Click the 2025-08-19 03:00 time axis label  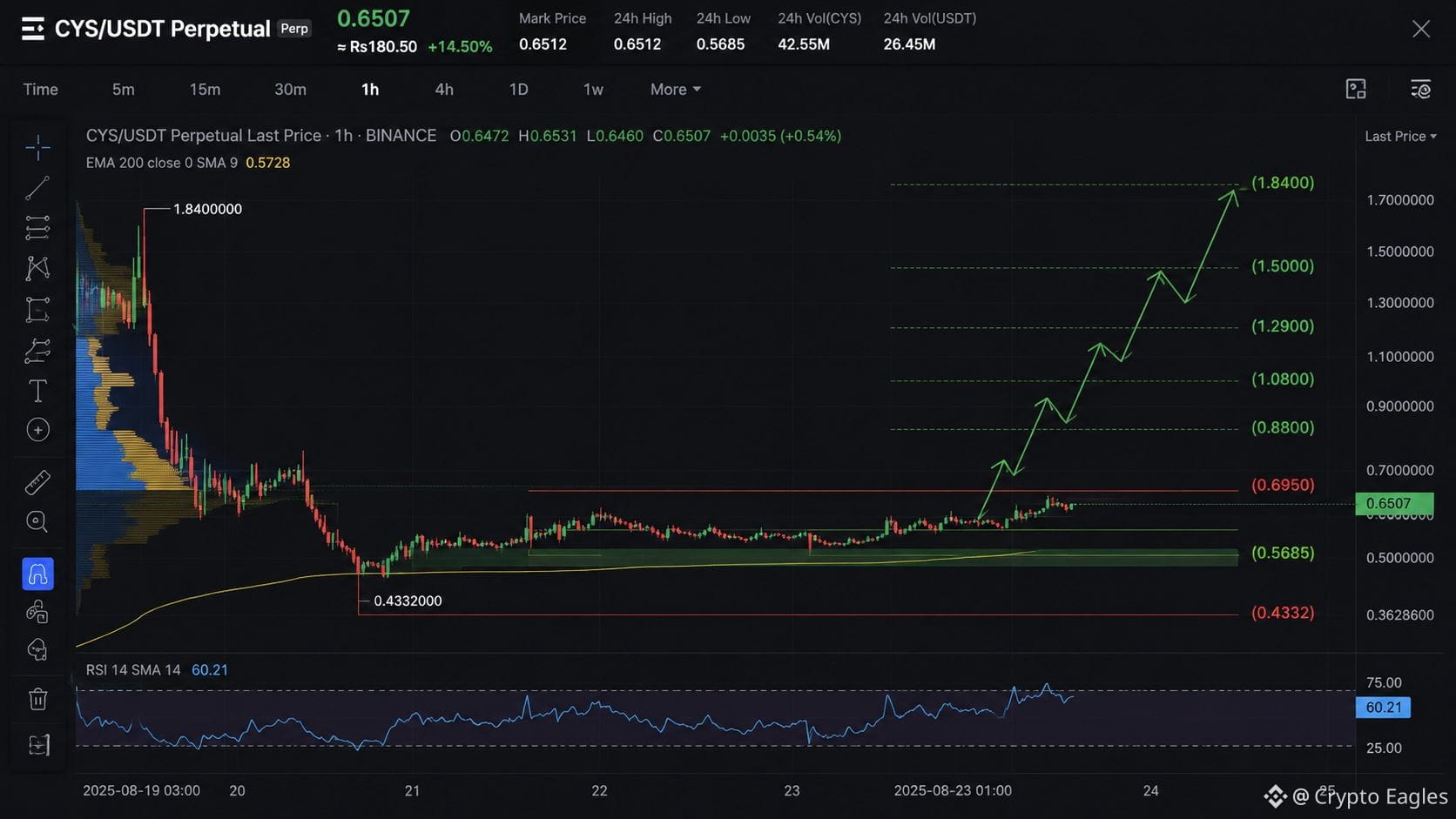tap(141, 790)
